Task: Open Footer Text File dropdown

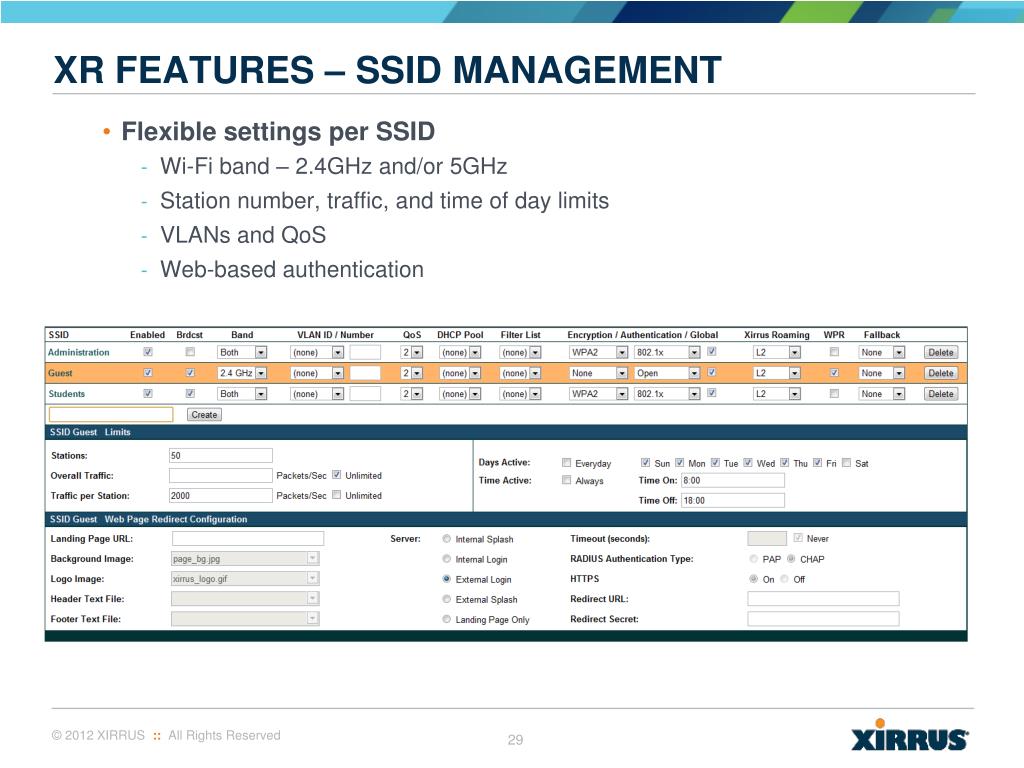Action: click(245, 618)
